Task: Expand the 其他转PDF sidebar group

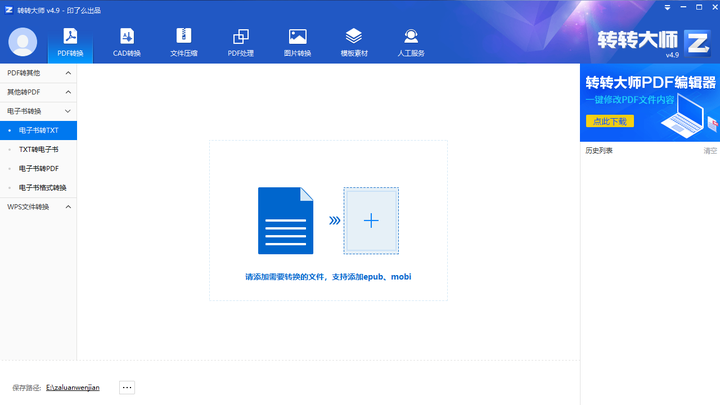Action: (x=38, y=92)
